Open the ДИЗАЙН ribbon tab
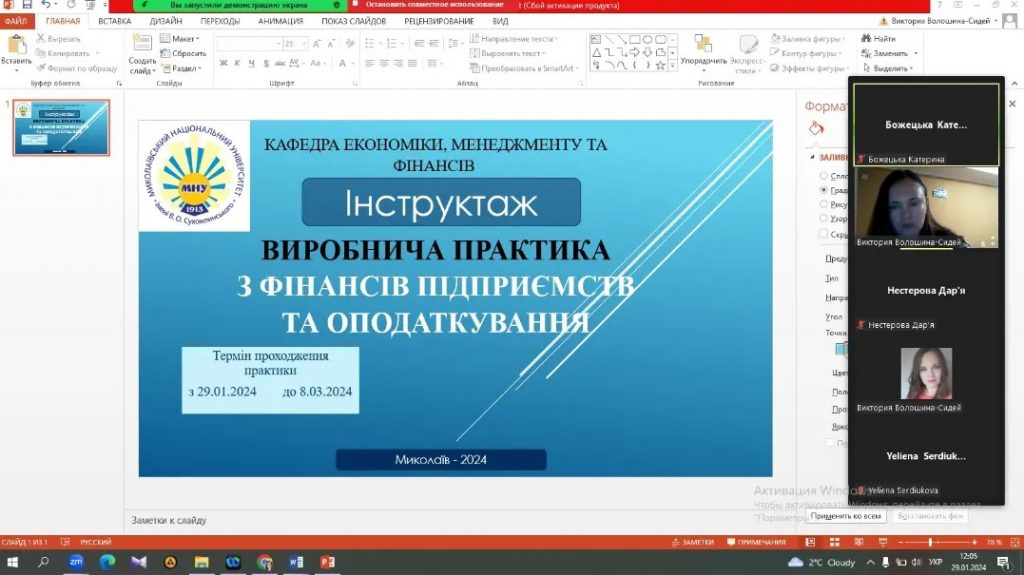This screenshot has width=1024, height=575. pos(165,20)
